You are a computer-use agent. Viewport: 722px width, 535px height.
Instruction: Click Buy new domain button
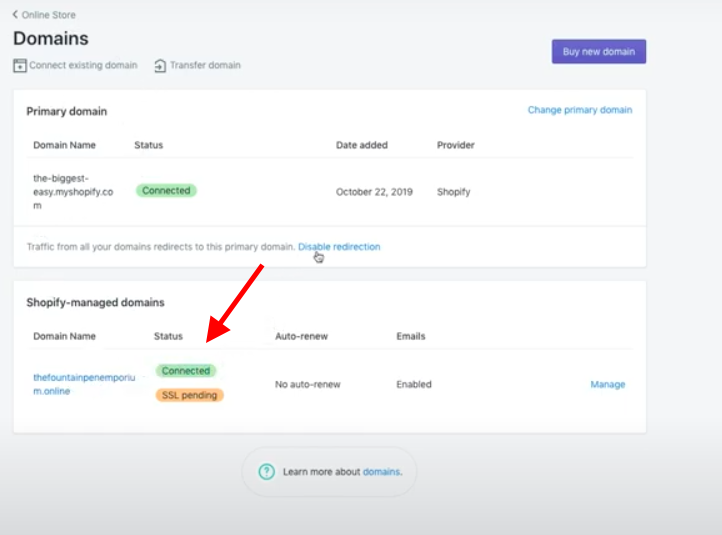[599, 52]
